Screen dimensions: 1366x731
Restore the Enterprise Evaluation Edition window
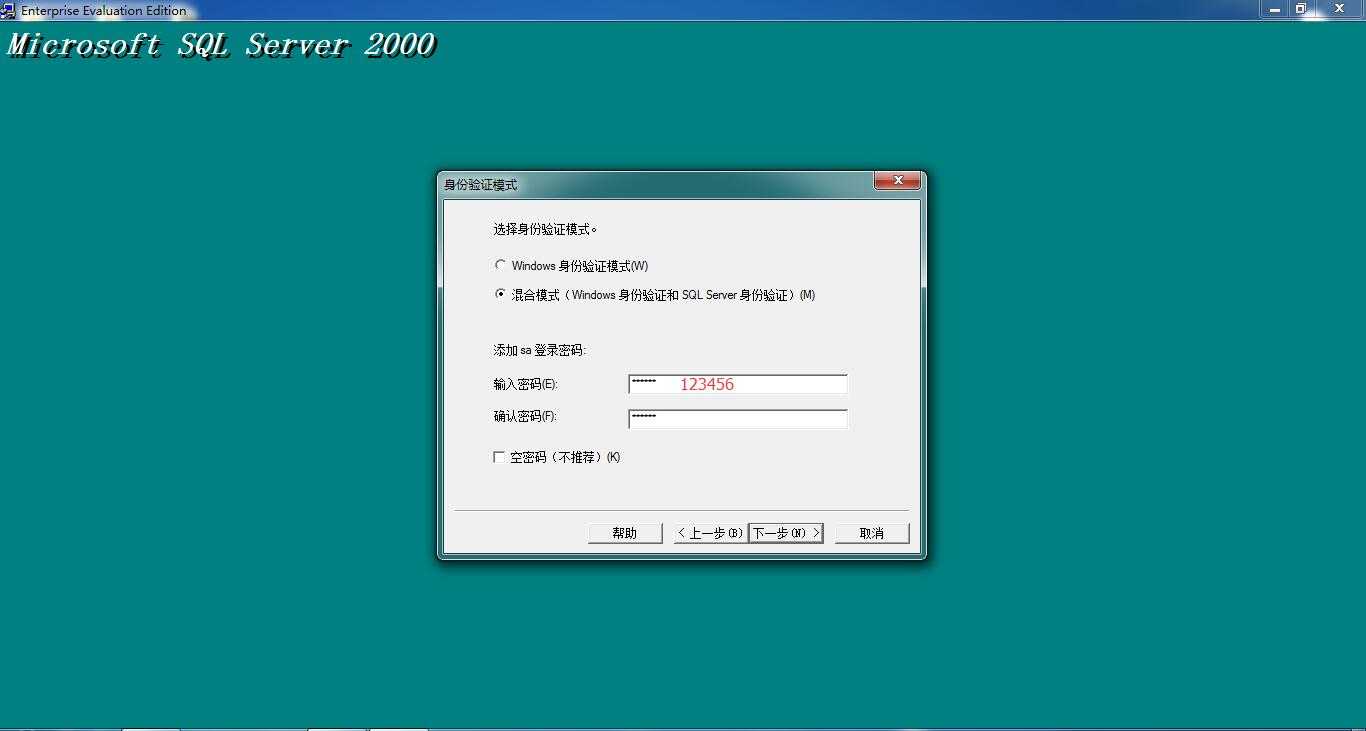[1301, 9]
